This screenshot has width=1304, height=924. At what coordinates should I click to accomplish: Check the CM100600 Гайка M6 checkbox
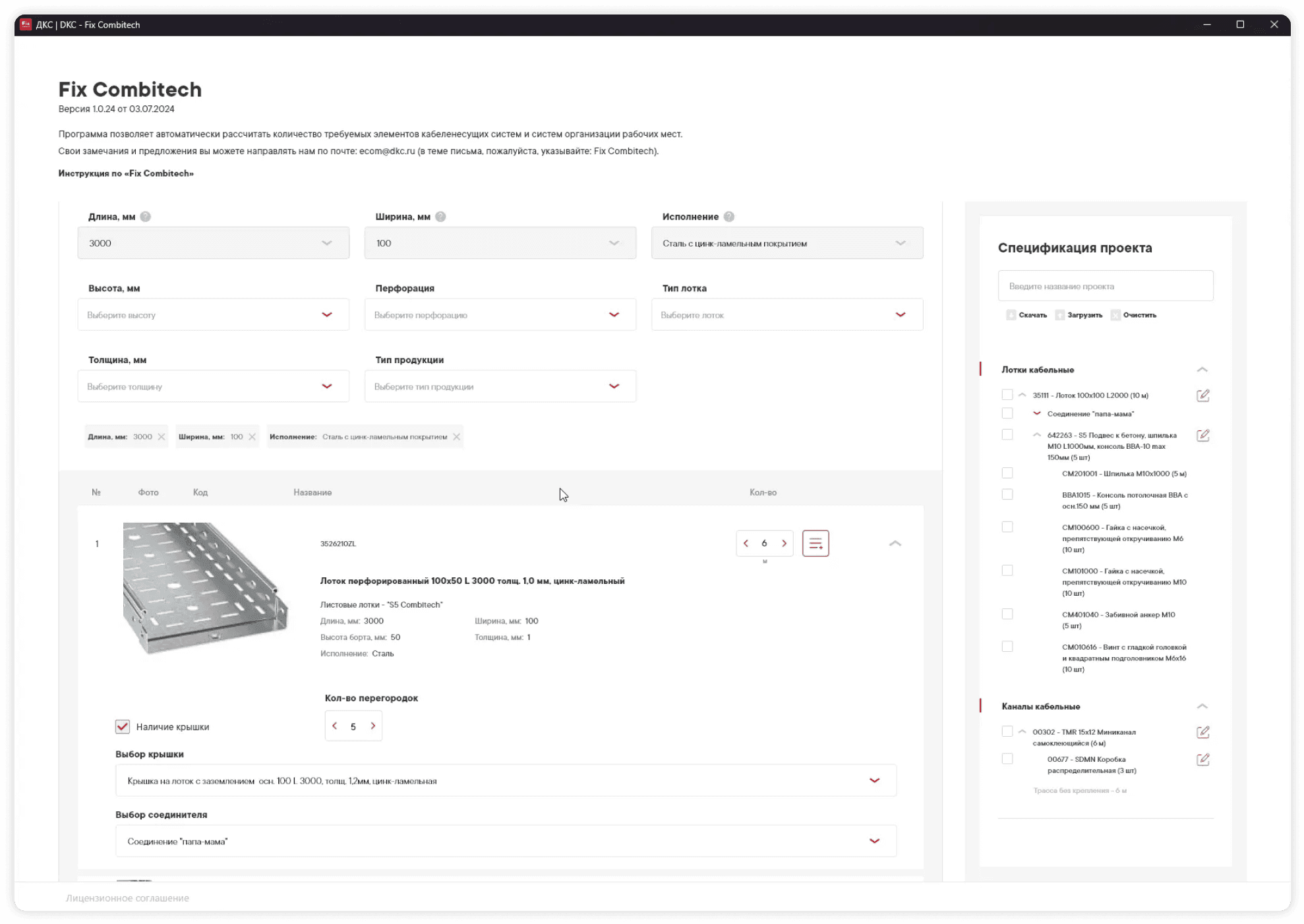point(1007,527)
